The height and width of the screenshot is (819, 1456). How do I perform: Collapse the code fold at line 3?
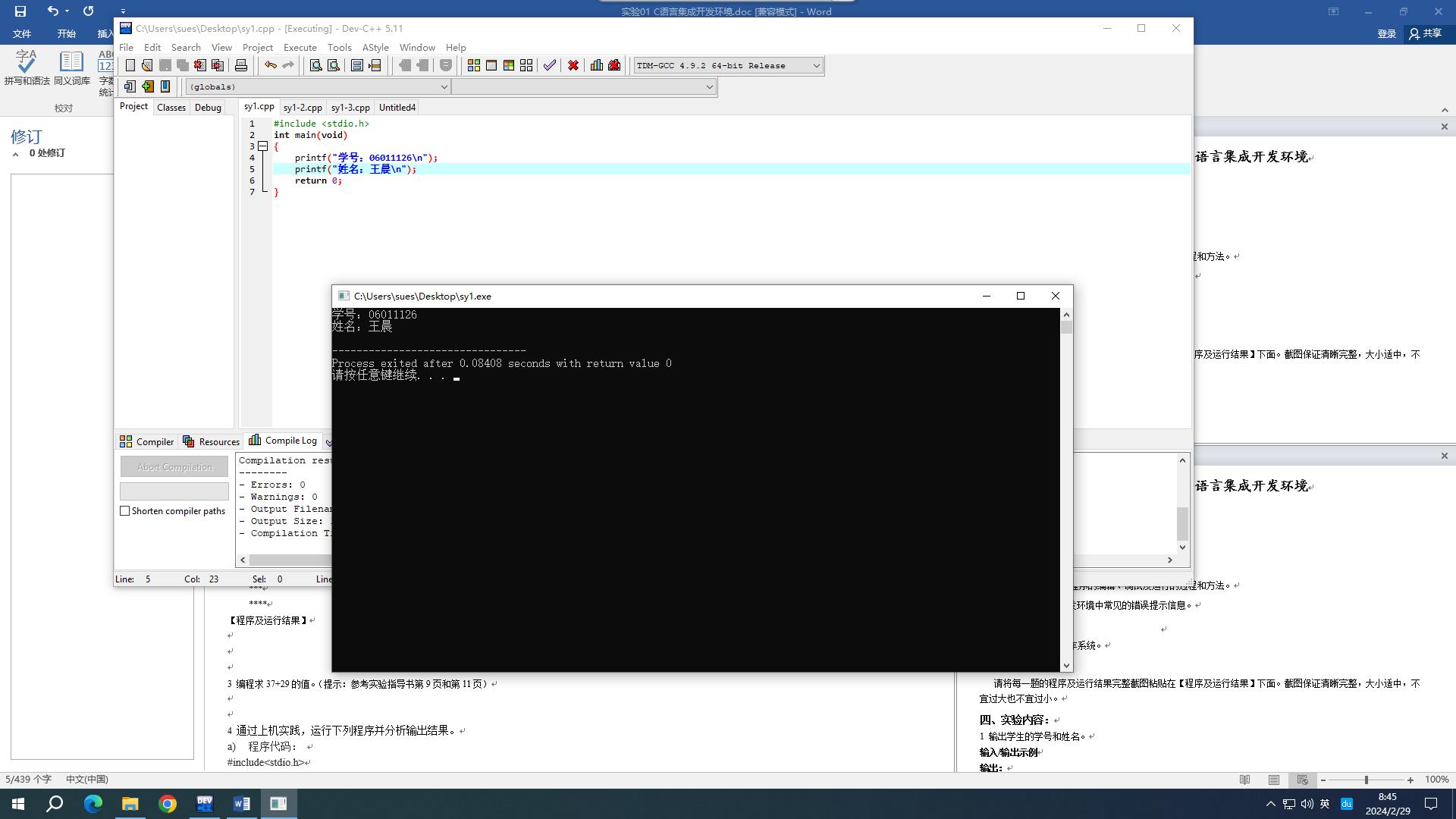263,146
